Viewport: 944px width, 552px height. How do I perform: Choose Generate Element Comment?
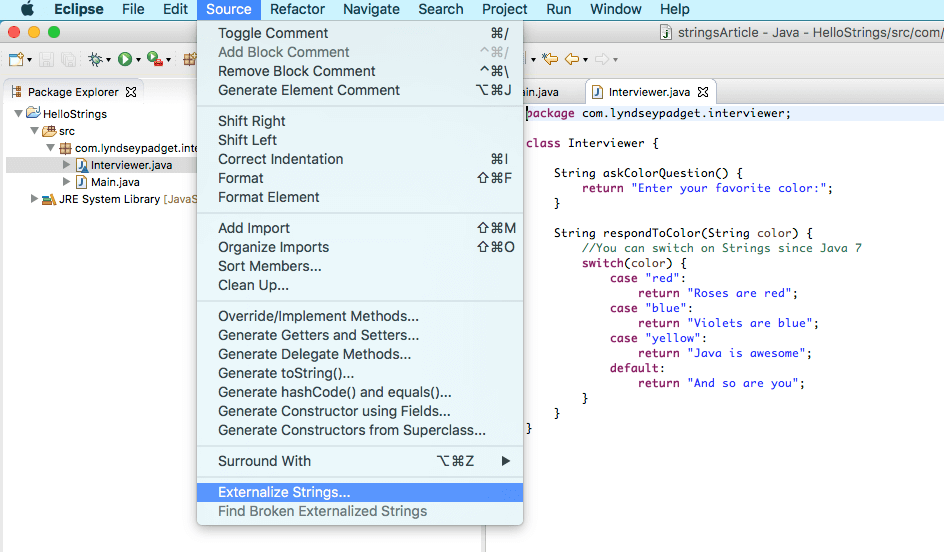tap(360, 90)
